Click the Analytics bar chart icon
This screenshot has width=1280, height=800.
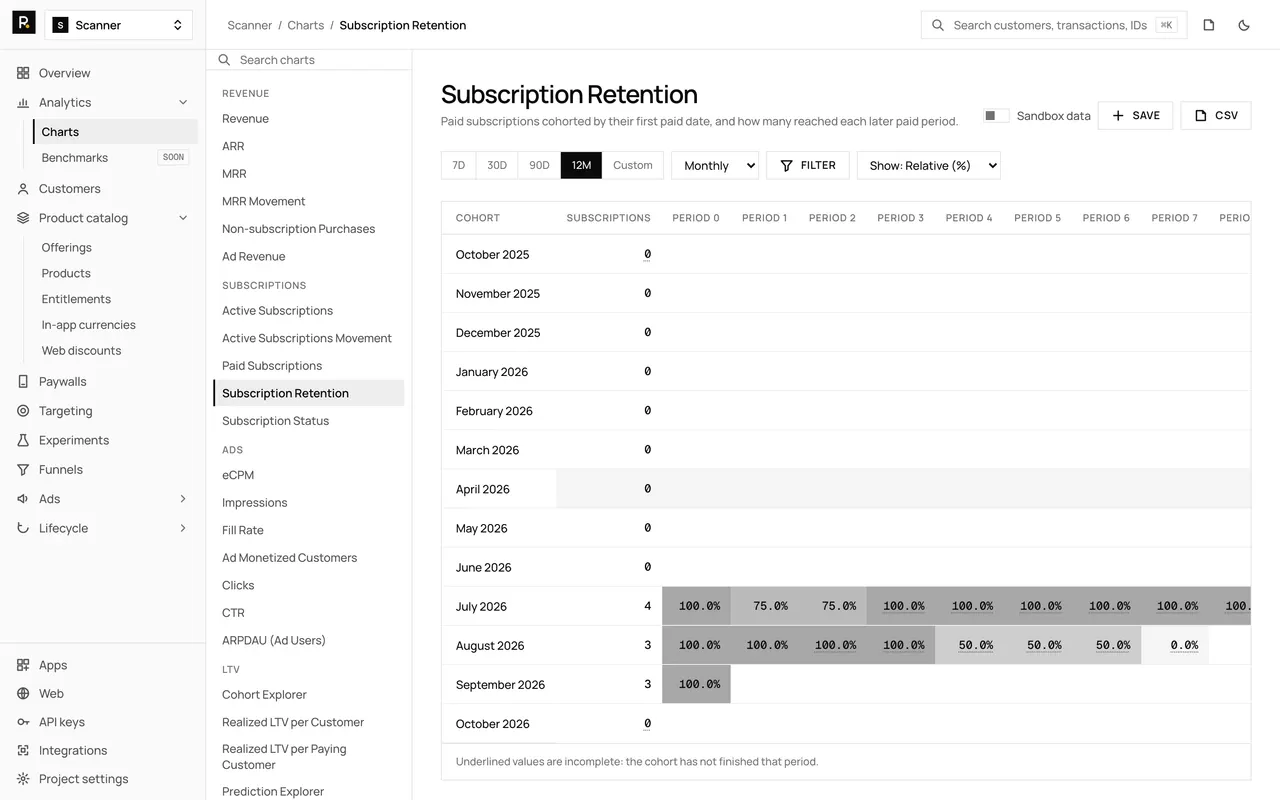point(23,102)
